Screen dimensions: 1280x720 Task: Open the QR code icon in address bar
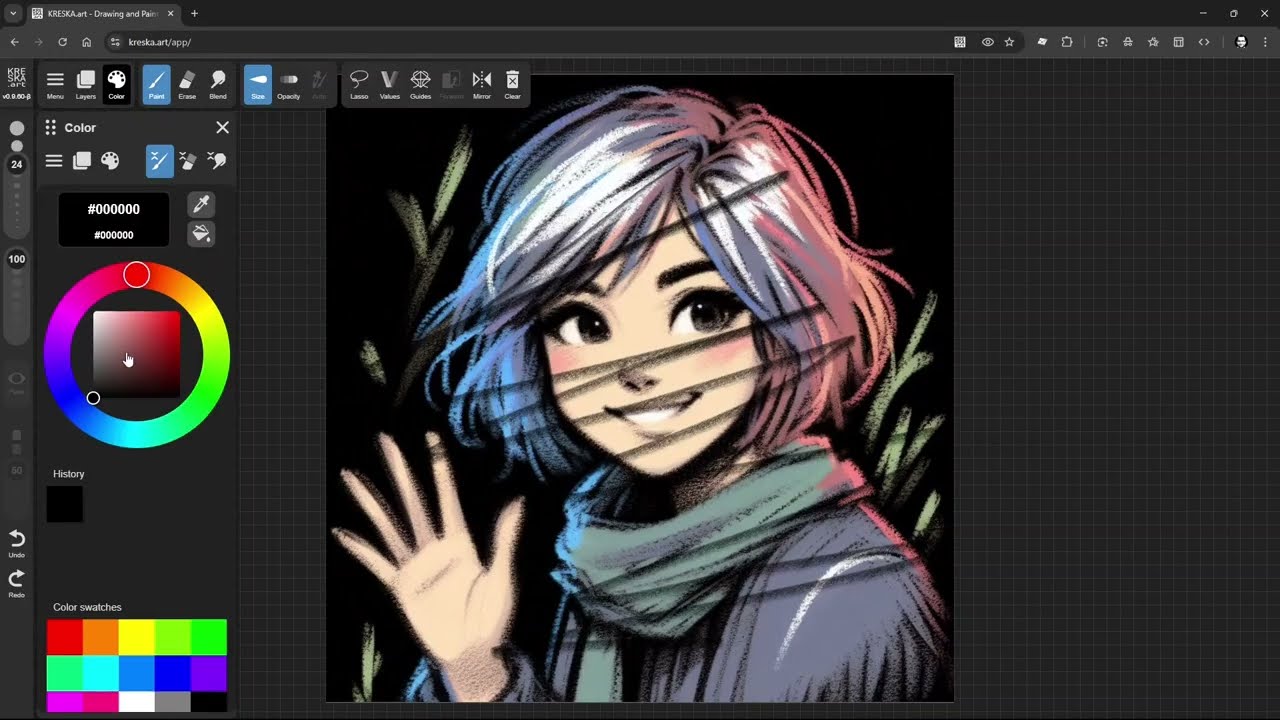click(960, 42)
